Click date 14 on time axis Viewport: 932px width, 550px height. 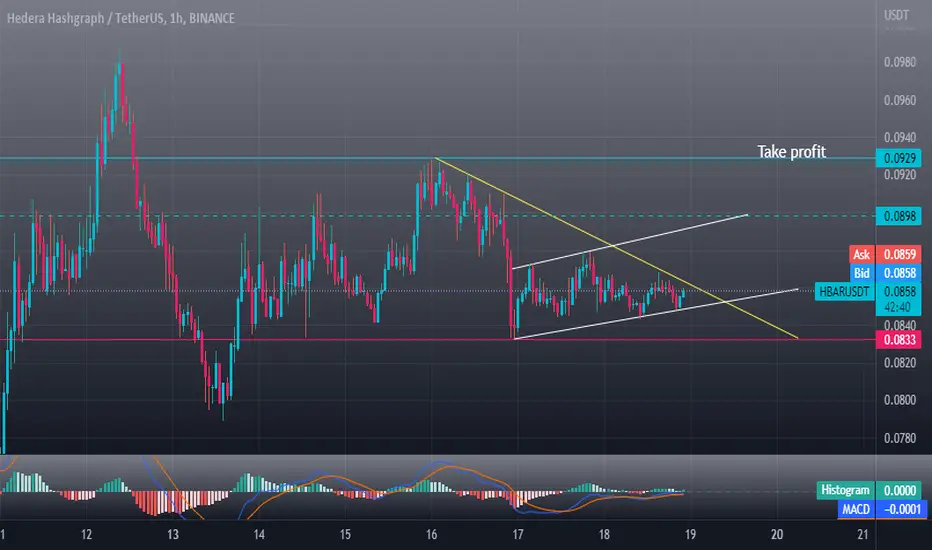point(259,534)
